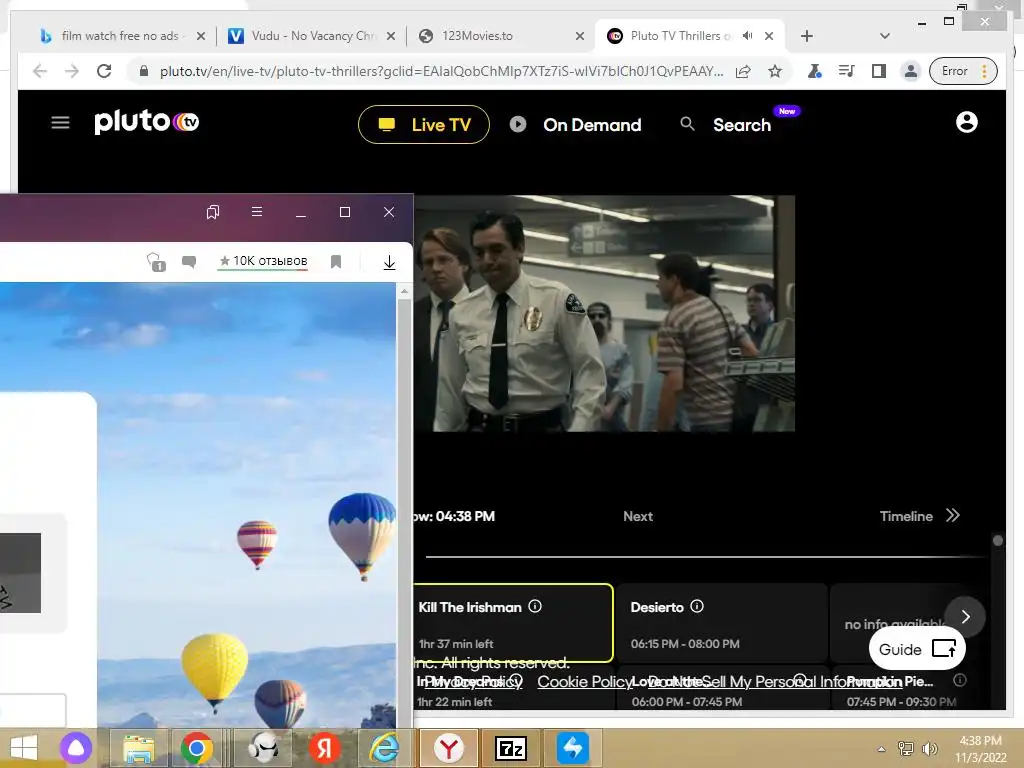Open Pluto TV Search

(x=742, y=125)
